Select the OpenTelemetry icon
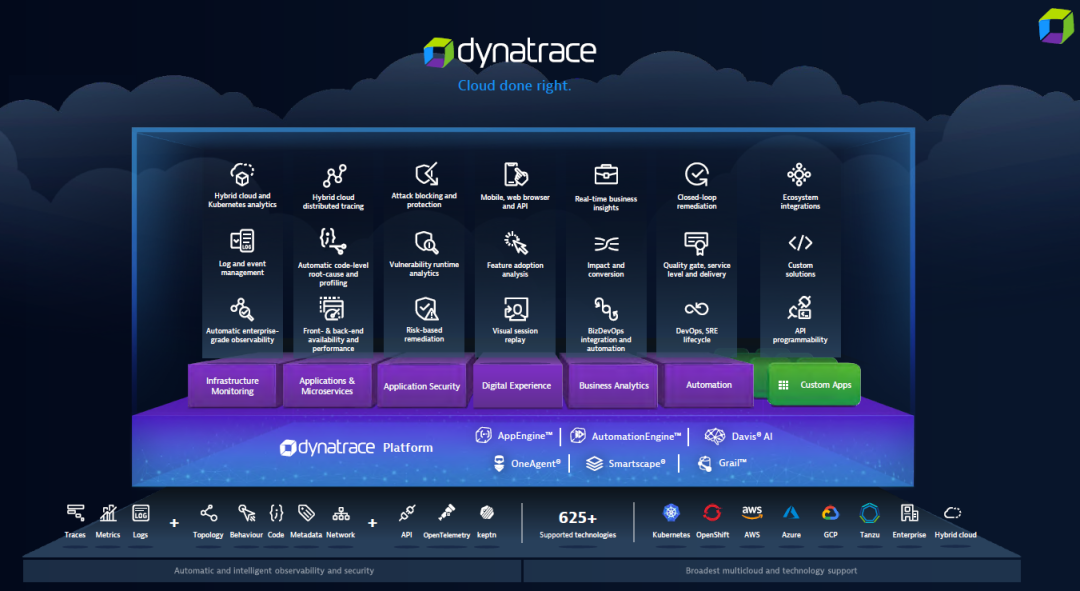1080x591 pixels. (x=446, y=513)
